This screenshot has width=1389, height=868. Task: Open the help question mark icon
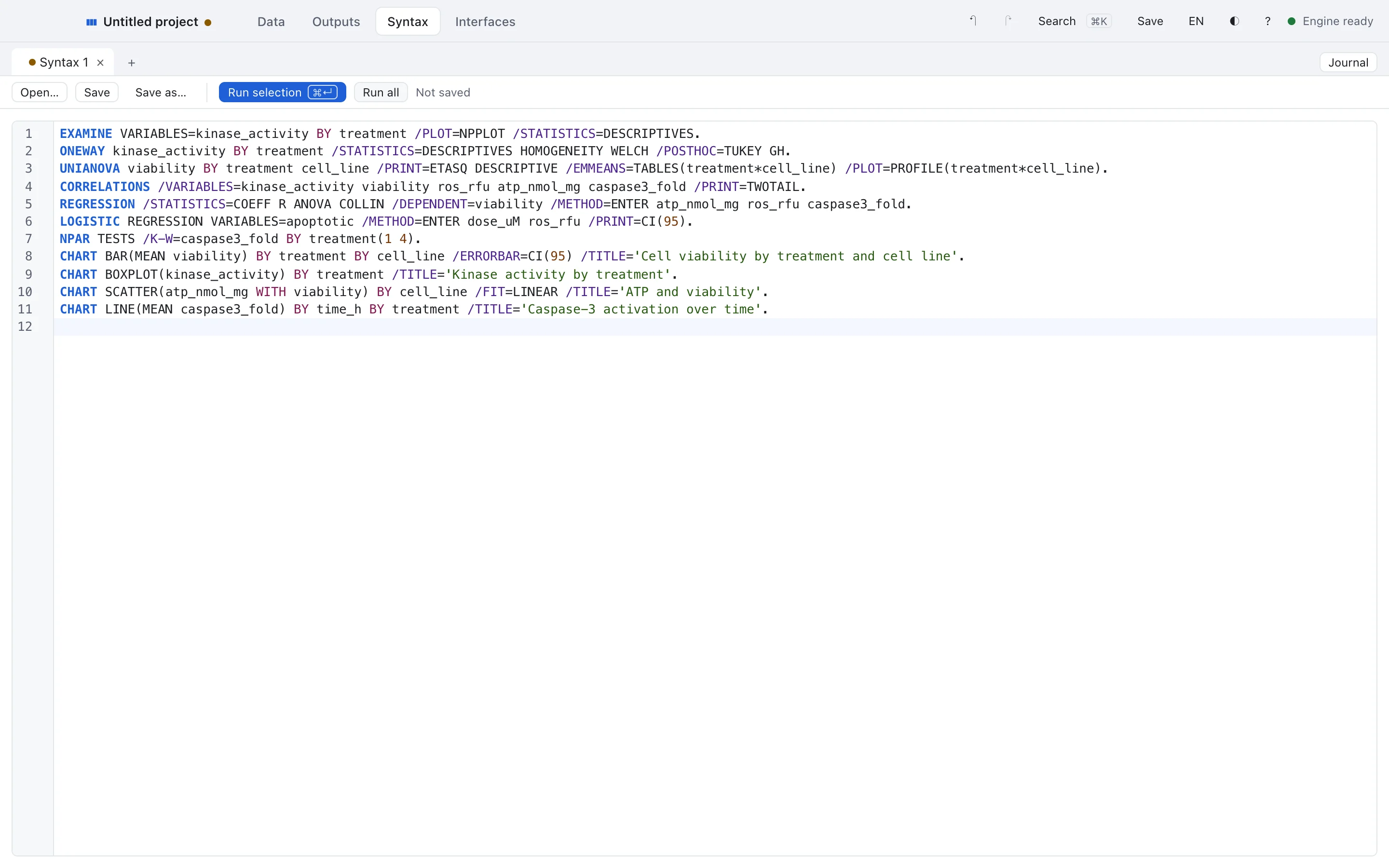point(1268,21)
